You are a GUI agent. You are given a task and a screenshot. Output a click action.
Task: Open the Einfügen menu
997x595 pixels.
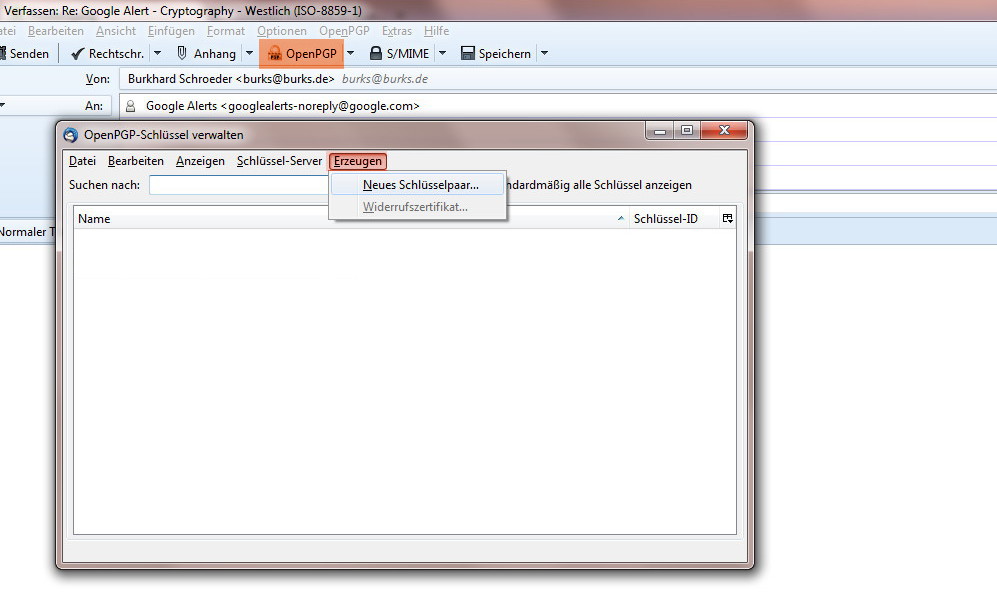point(171,31)
